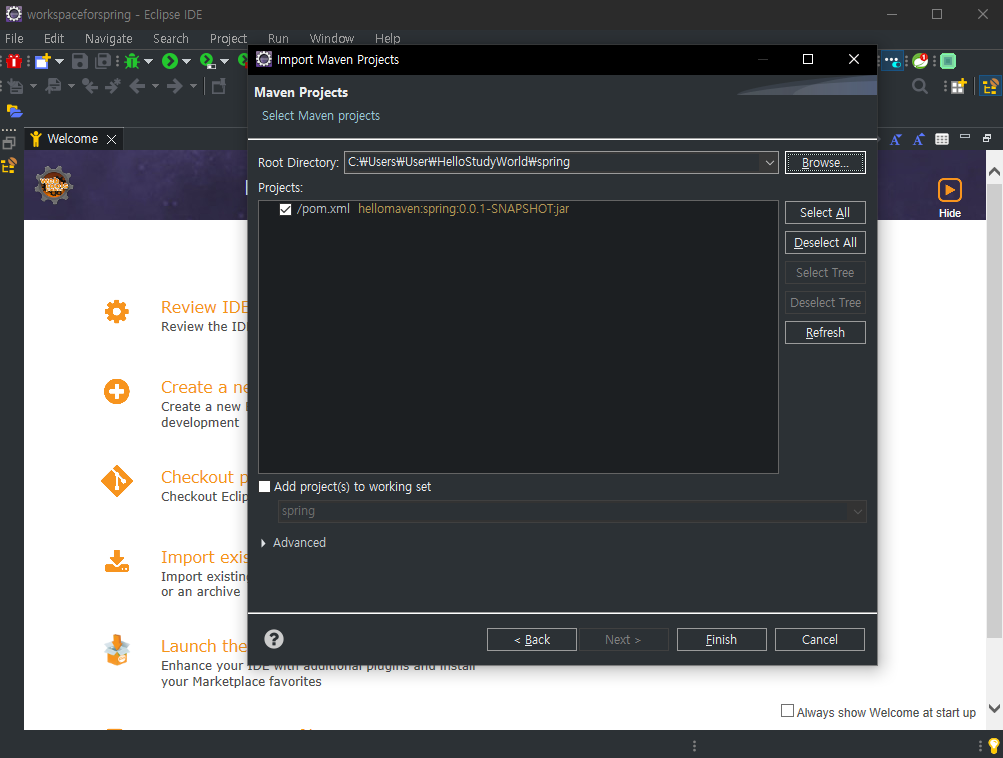1003x758 pixels.
Task: Click the Back navigation arrow in the toolbar
Action: (137, 86)
